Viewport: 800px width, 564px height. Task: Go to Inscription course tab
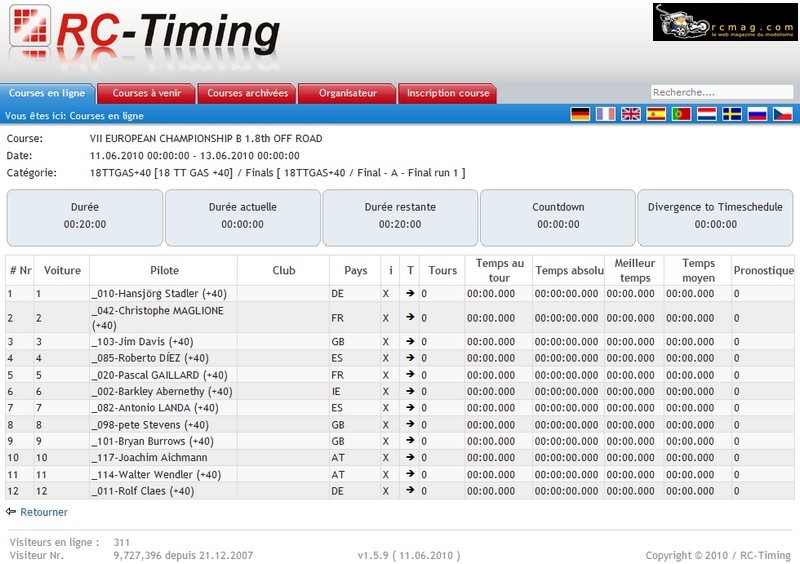447,93
